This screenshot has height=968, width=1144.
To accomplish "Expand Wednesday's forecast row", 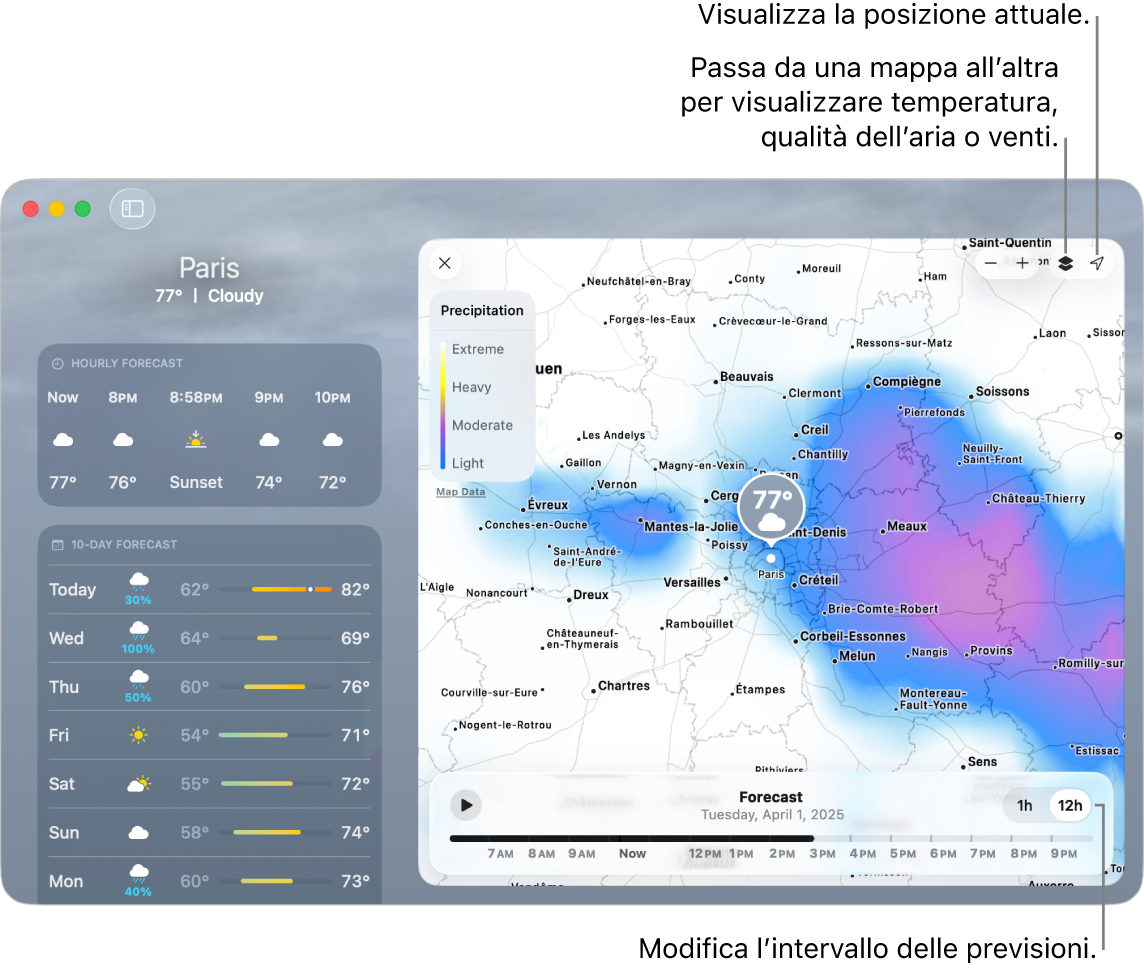I will pyautogui.click(x=209, y=638).
